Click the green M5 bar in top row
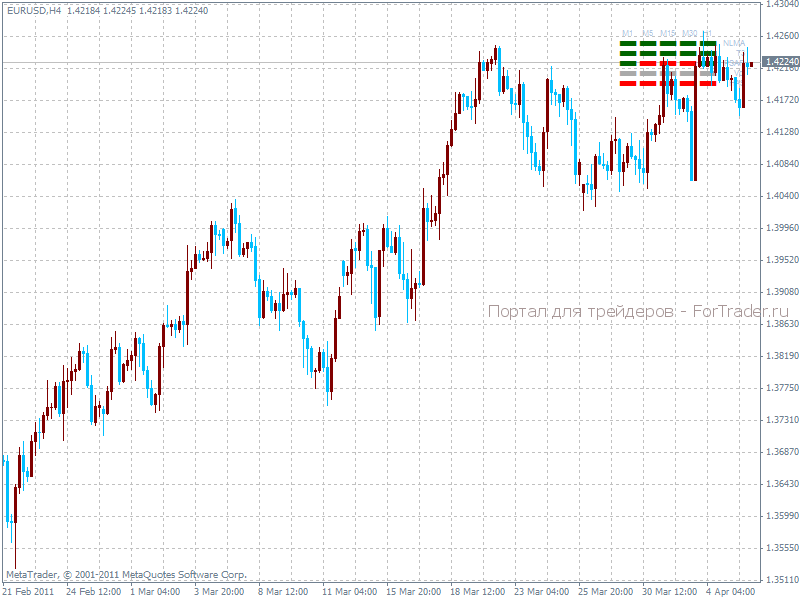The image size is (800, 600). tap(648, 44)
